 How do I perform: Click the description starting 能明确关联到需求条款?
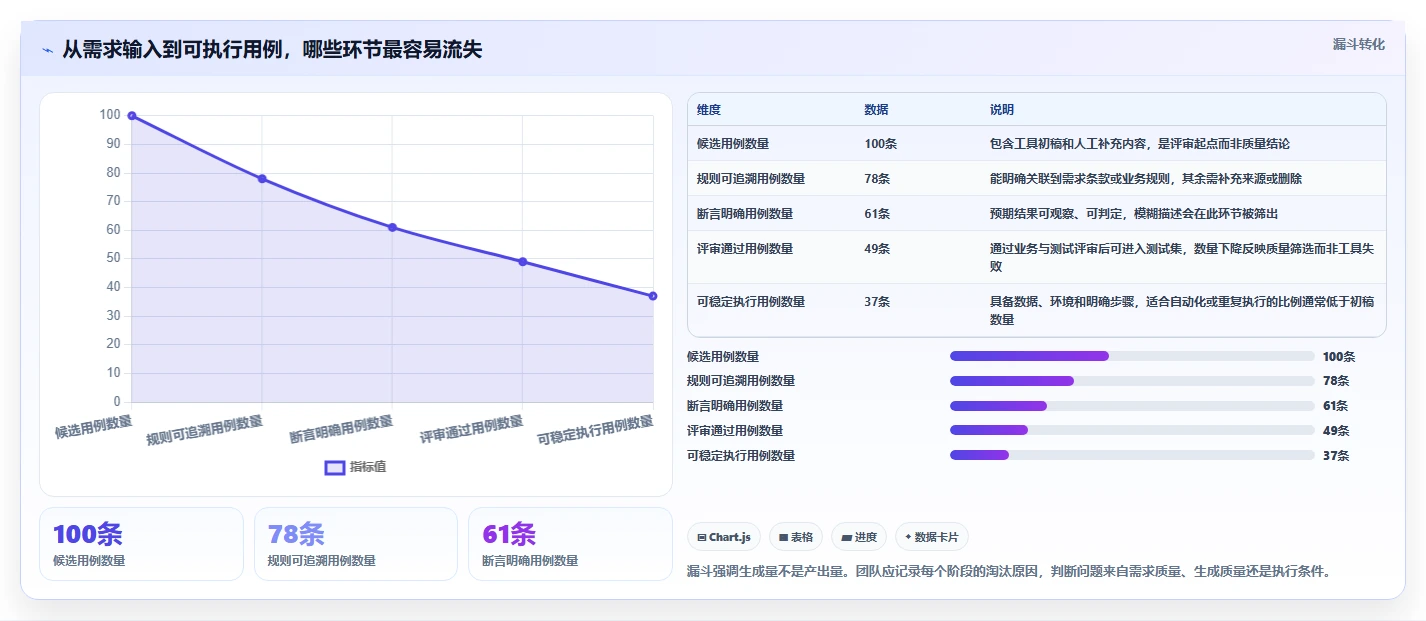[1146, 179]
